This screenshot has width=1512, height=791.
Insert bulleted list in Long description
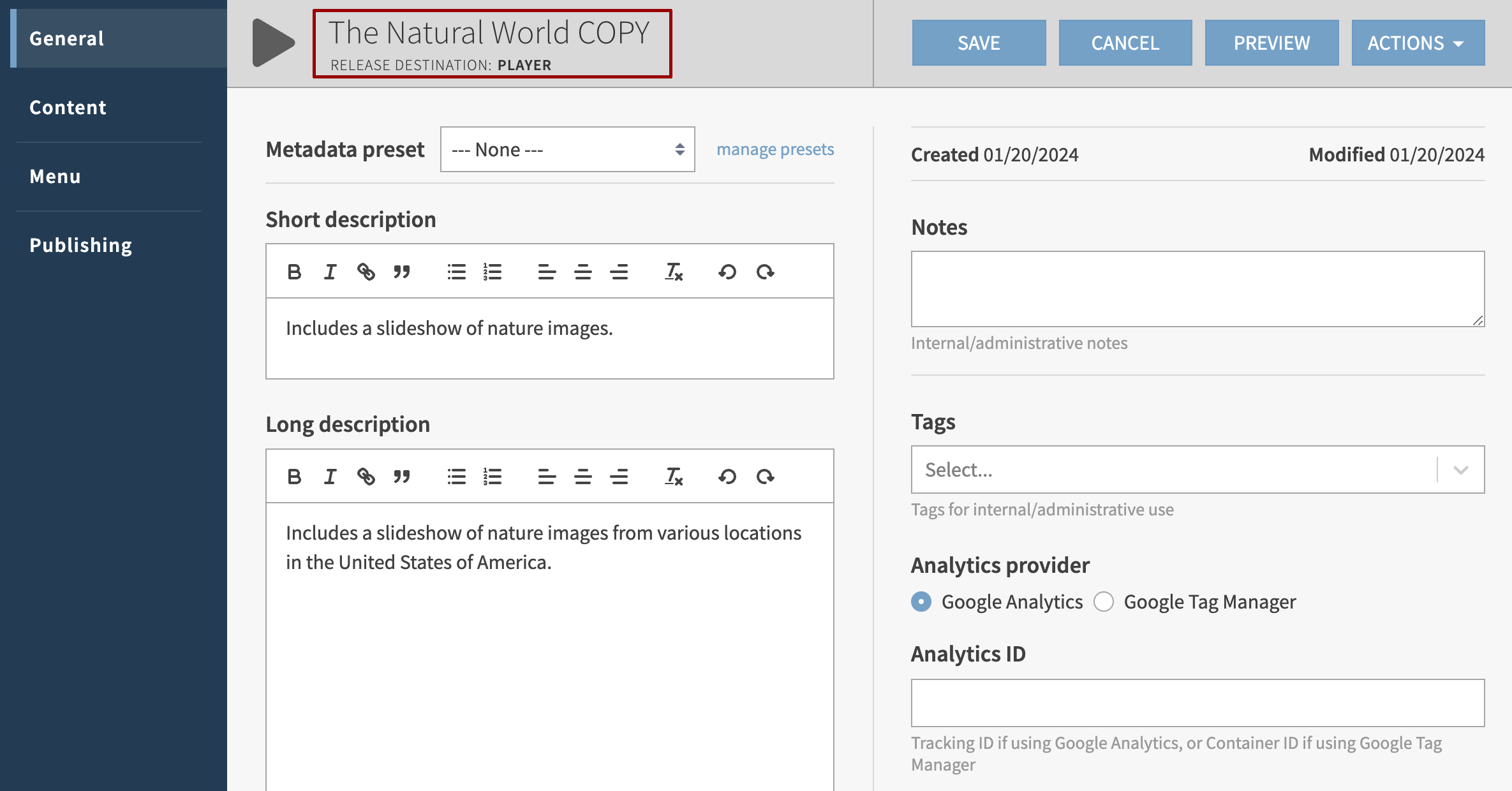pyautogui.click(x=456, y=477)
